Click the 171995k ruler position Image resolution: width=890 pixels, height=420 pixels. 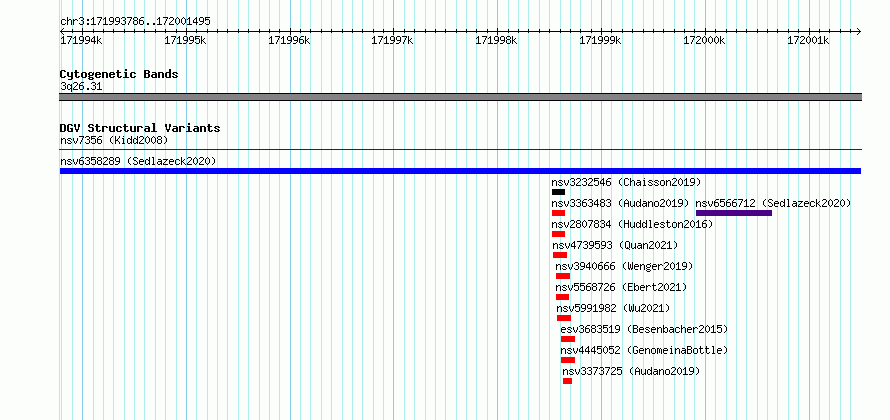[x=185, y=41]
